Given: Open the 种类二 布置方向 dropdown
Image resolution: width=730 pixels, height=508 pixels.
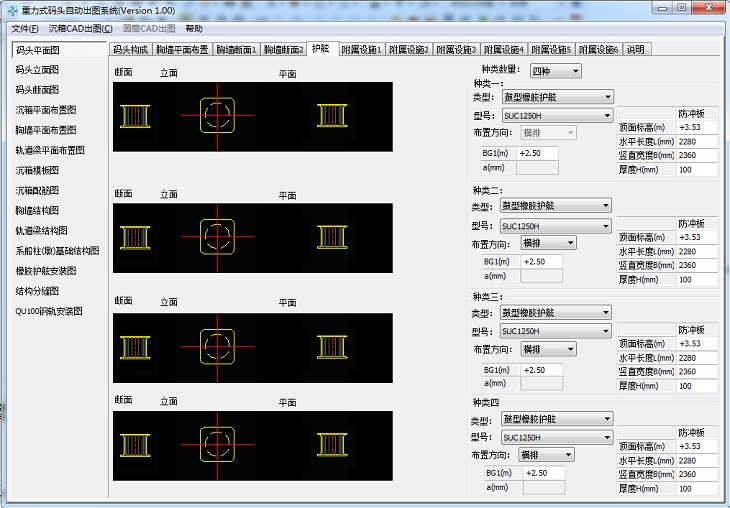Looking at the screenshot, I should pyautogui.click(x=548, y=243).
